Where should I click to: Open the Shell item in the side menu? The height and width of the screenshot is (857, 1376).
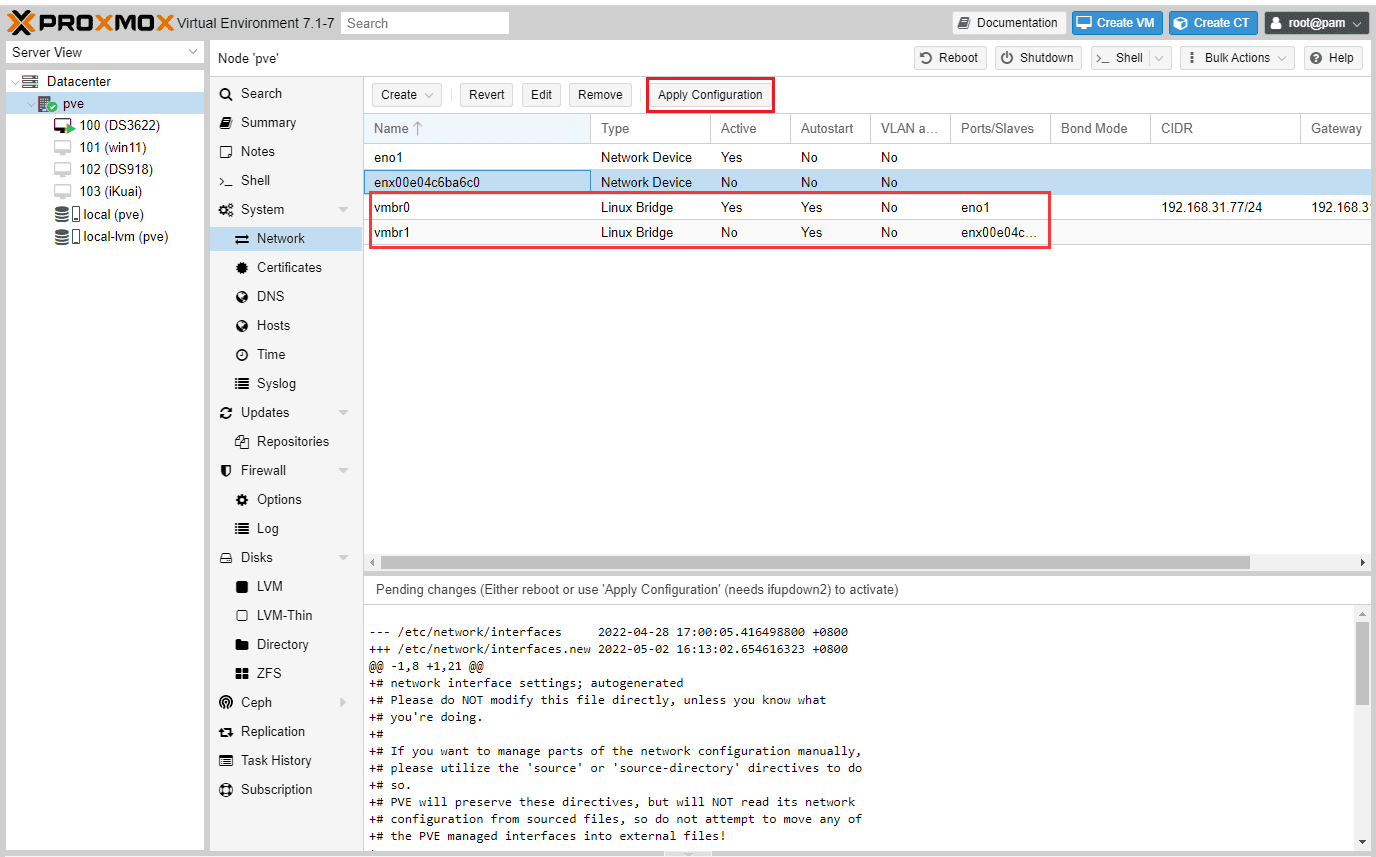[x=285, y=180]
